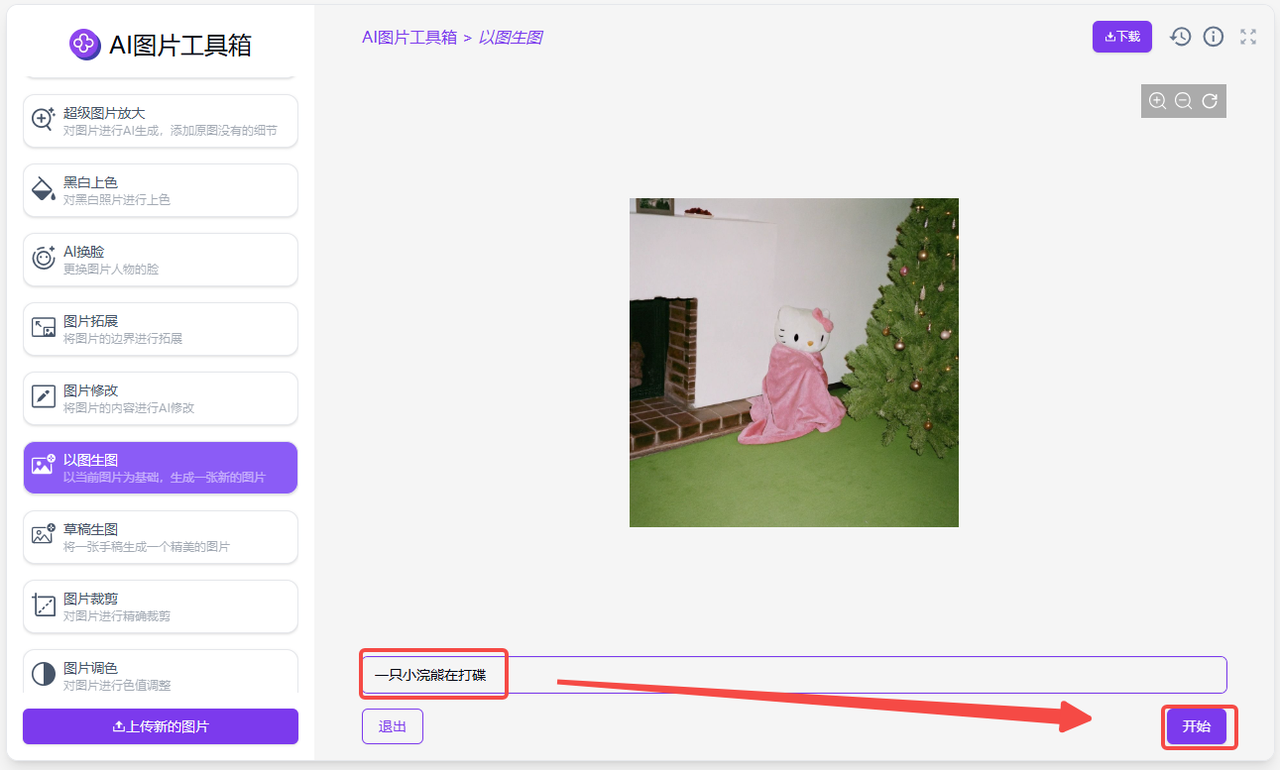Select the AI换脸 tool

click(x=161, y=260)
